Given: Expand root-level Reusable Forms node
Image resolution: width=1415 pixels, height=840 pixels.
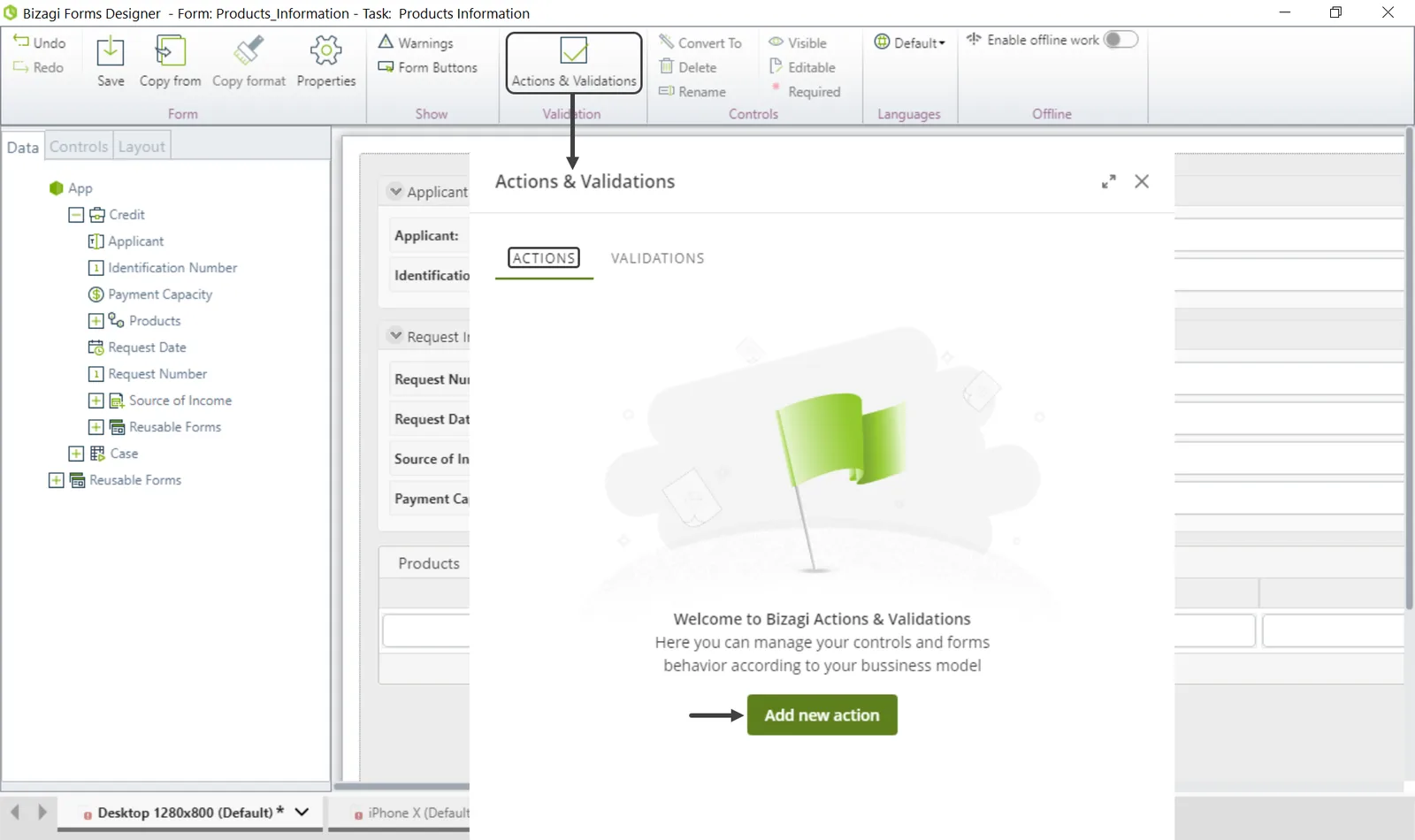Looking at the screenshot, I should [x=56, y=480].
